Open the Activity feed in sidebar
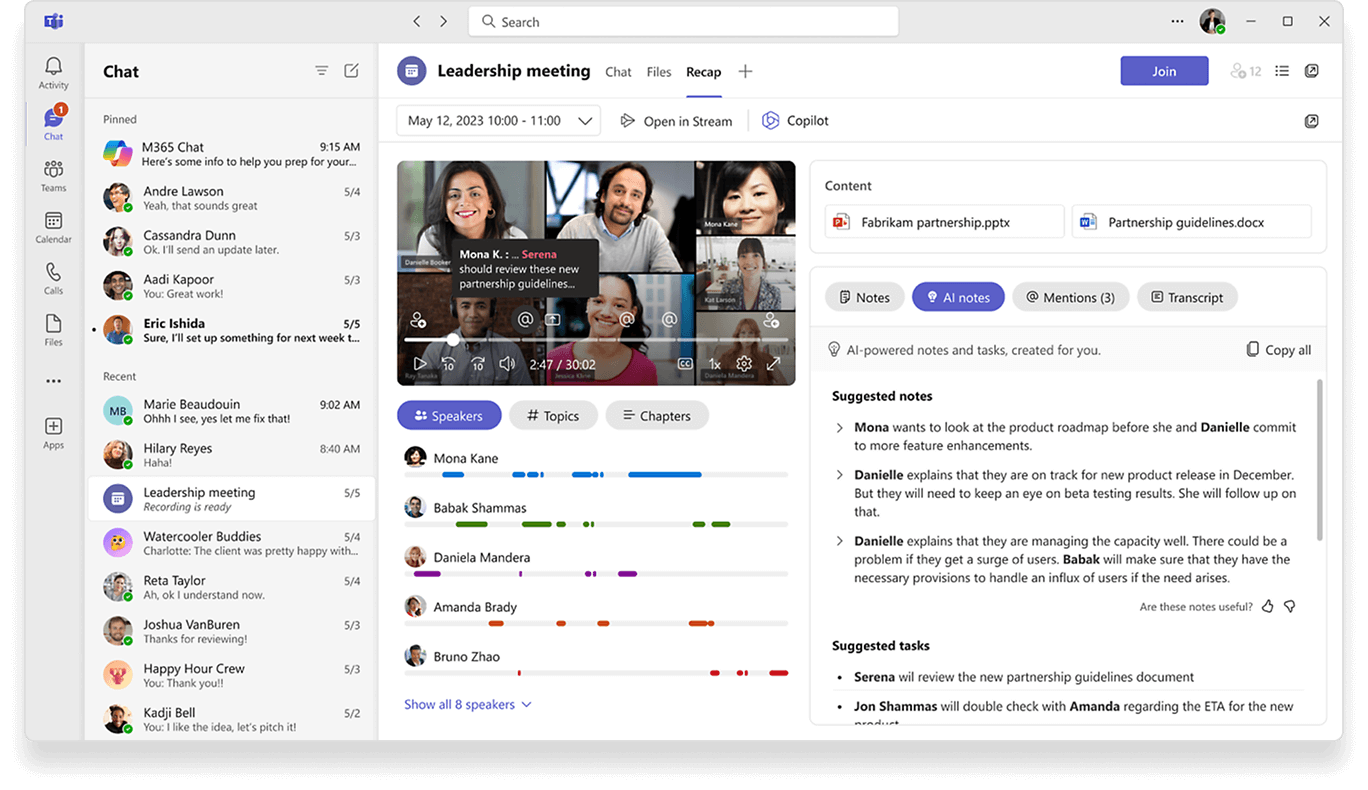Image resolution: width=1368 pixels, height=790 pixels. pyautogui.click(x=54, y=72)
